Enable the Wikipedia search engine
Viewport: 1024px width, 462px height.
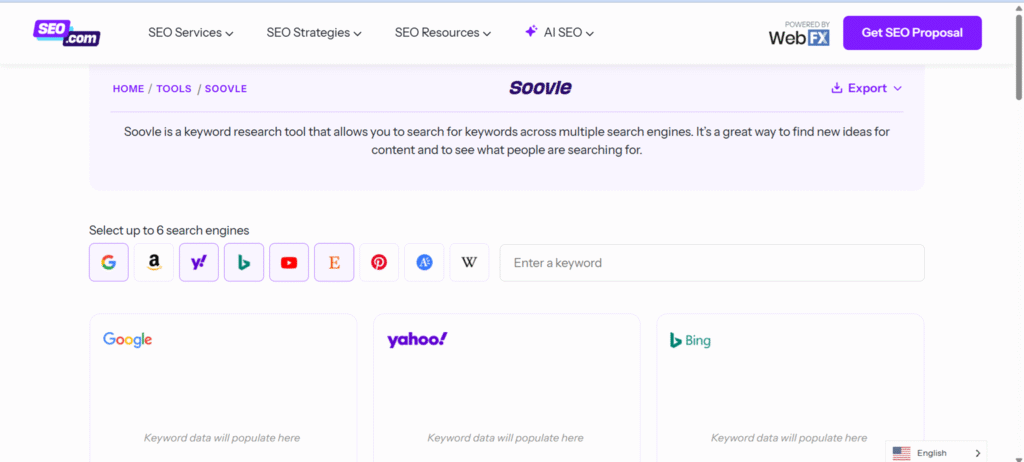[469, 262]
